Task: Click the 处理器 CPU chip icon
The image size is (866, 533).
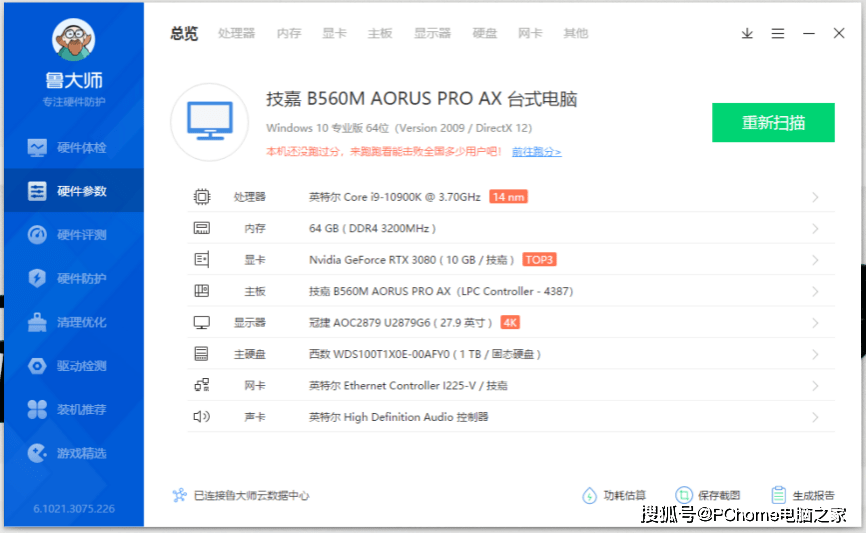Action: coord(202,197)
